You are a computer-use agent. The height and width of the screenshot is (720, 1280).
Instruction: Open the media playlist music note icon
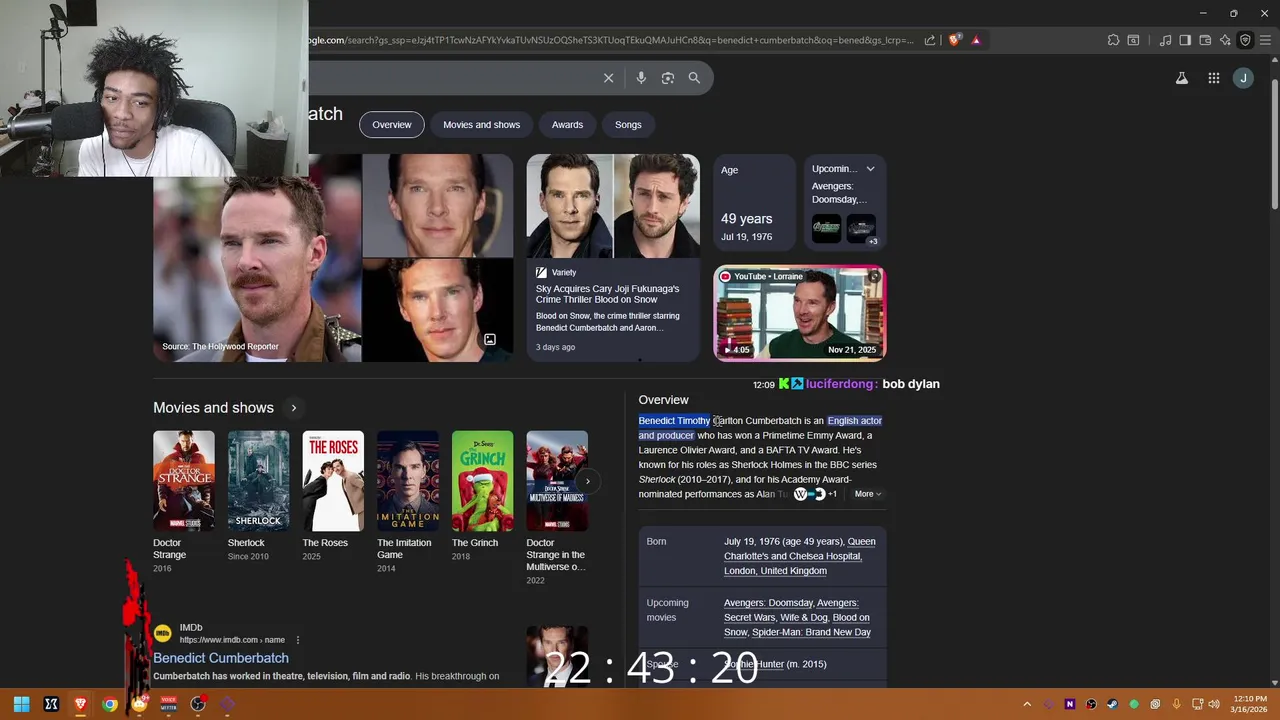[x=1165, y=40]
